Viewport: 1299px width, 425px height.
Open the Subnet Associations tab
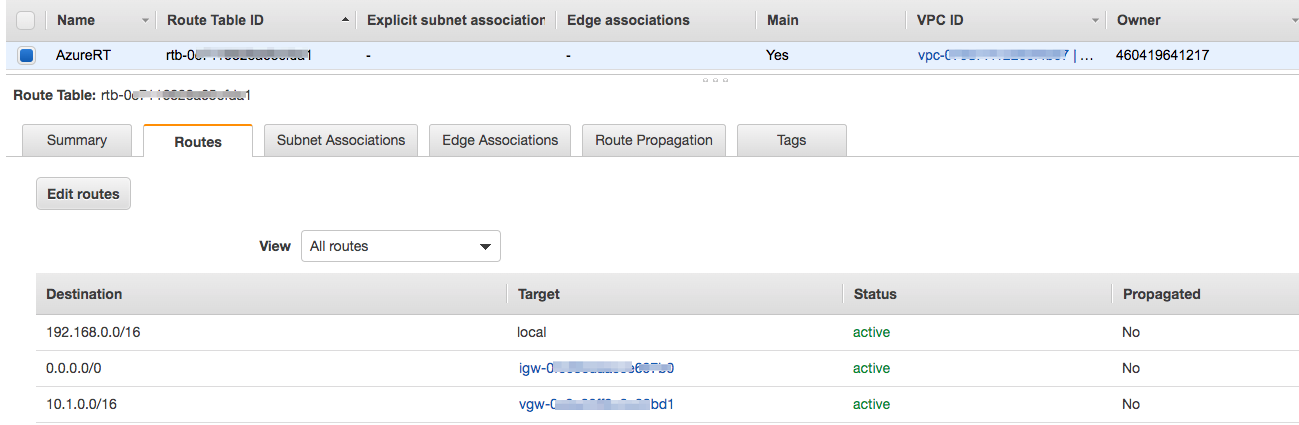(x=341, y=140)
